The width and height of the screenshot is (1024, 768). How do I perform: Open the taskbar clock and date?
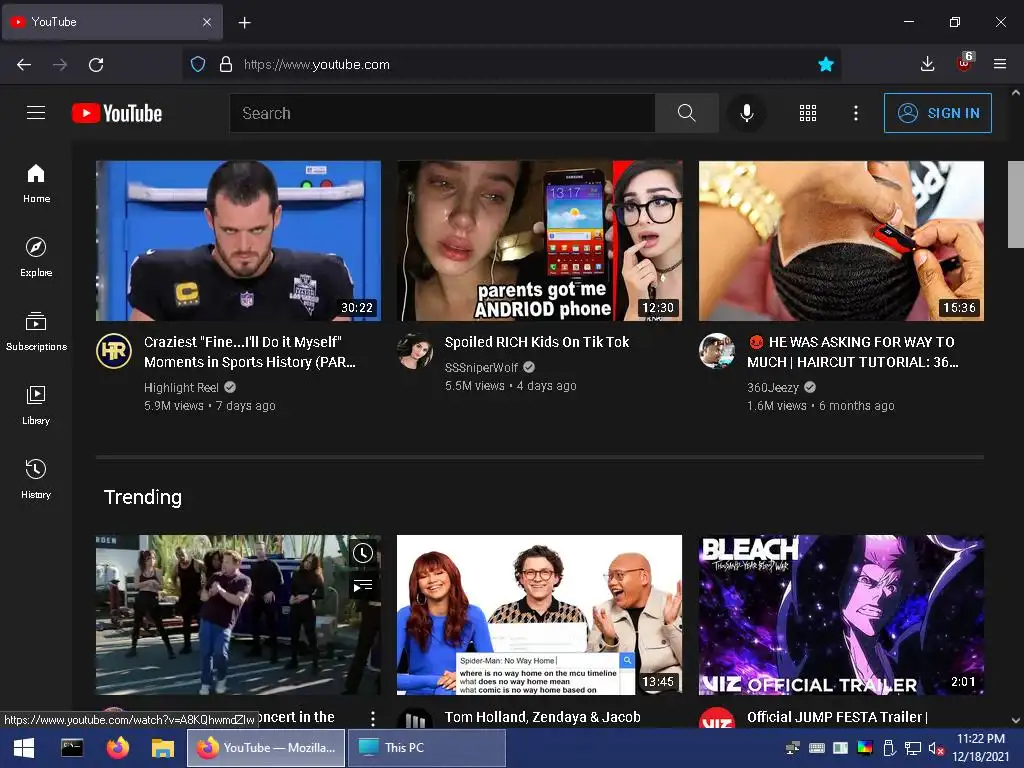980,748
